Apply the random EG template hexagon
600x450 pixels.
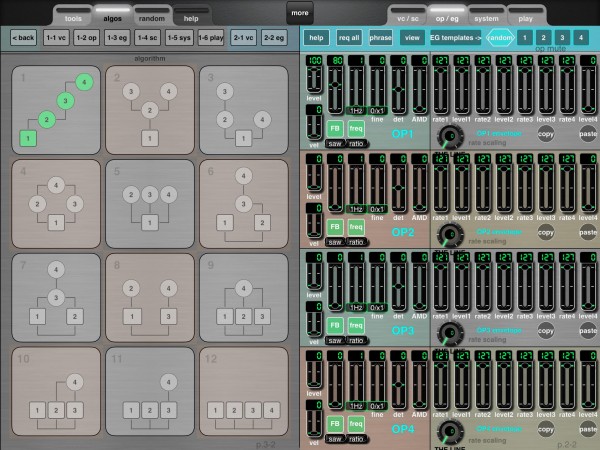[500, 38]
